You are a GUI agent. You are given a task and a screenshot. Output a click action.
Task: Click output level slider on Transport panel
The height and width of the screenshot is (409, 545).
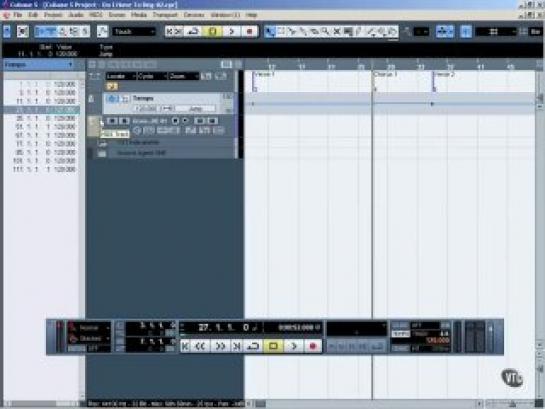(x=490, y=337)
